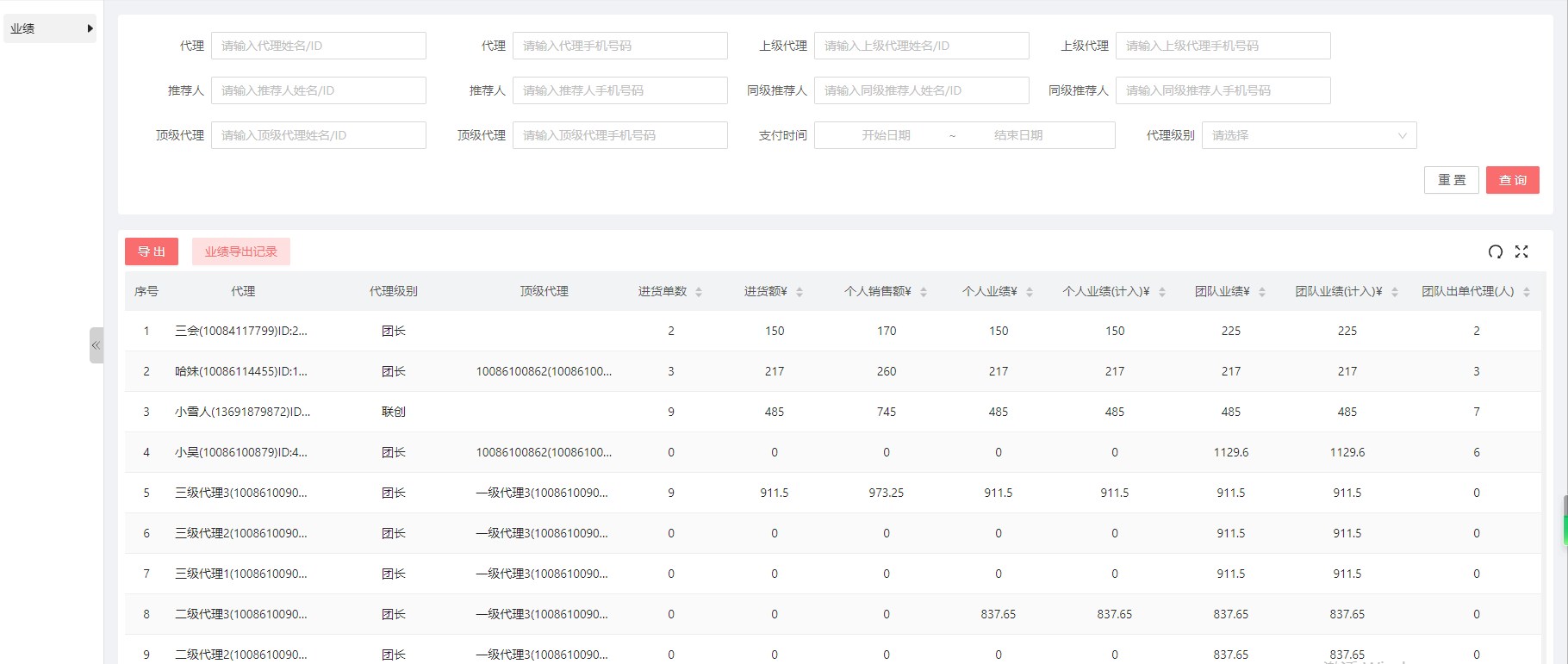Collapse the sidebar with double-chevron handle
Viewport: 1568px width, 664px height.
(x=96, y=345)
